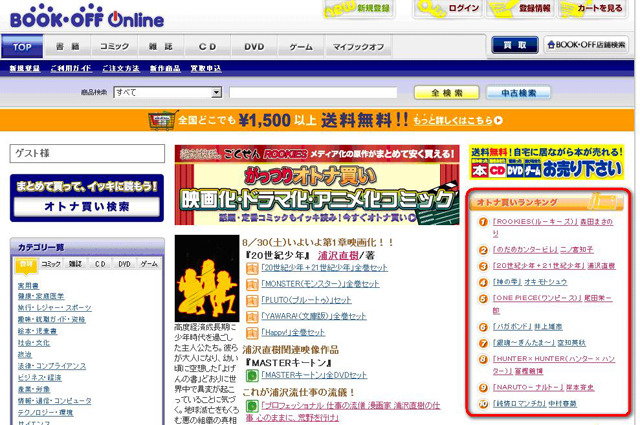
Task: Open ranking link 「純情ロマンチカ」
Action: coord(519,403)
